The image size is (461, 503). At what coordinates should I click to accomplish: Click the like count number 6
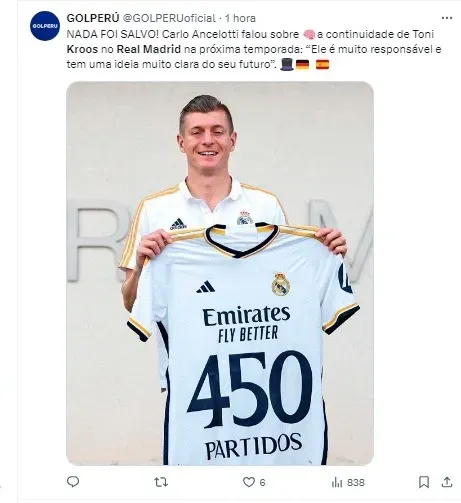coord(262,482)
